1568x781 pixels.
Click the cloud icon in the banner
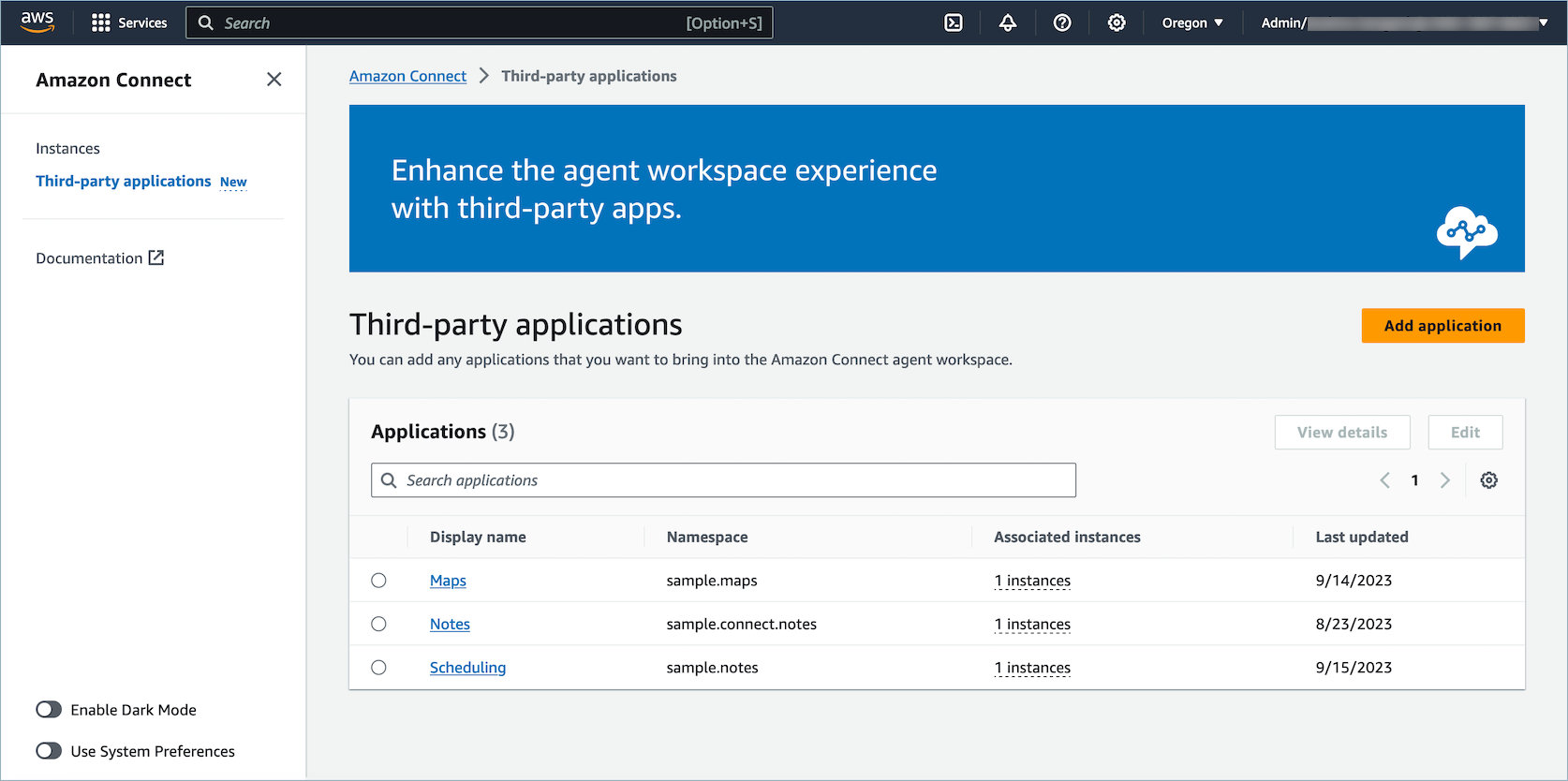click(1467, 232)
